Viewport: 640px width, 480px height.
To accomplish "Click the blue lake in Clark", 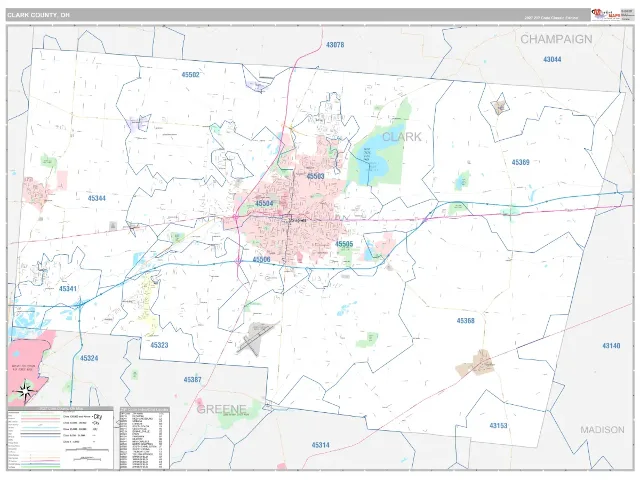I will 373,158.
